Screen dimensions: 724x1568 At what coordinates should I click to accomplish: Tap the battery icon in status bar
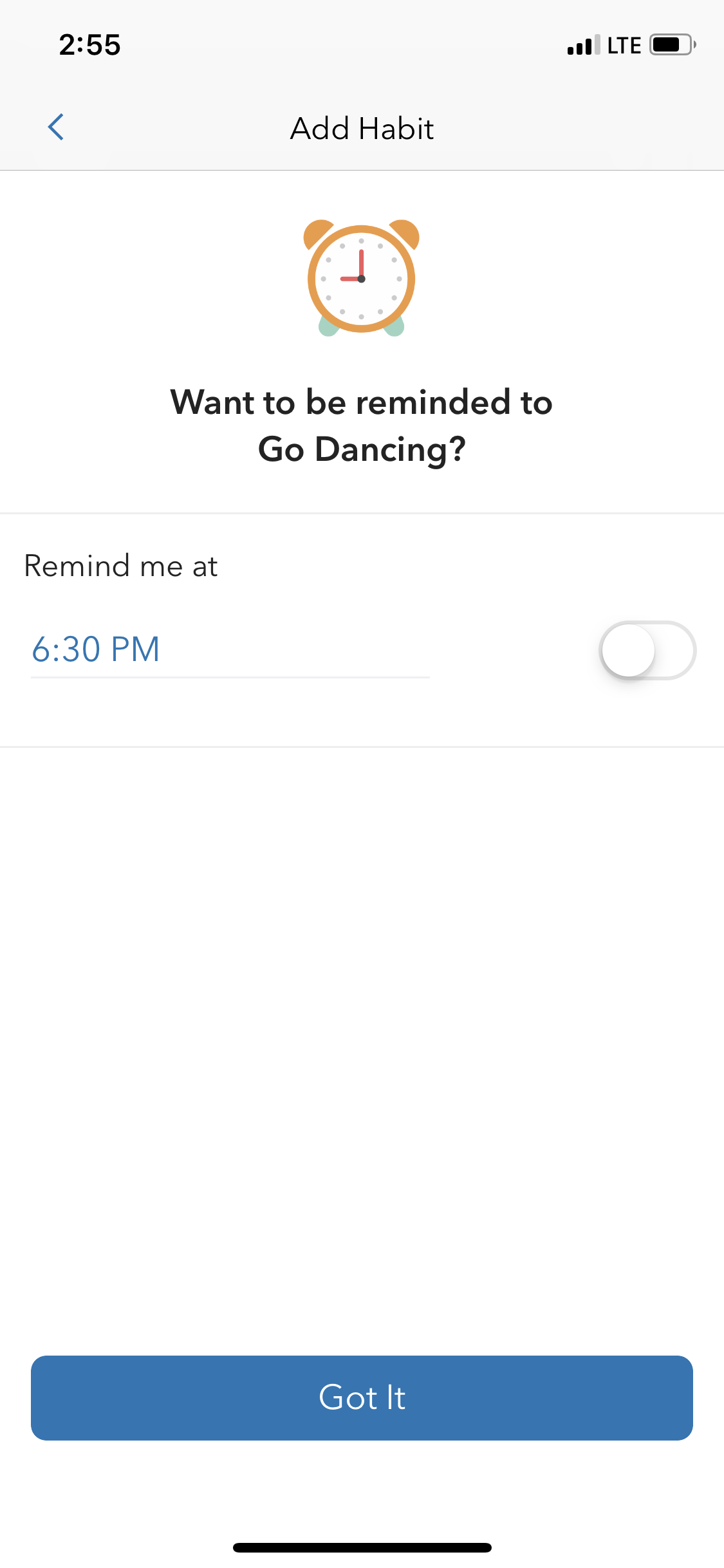click(673, 44)
